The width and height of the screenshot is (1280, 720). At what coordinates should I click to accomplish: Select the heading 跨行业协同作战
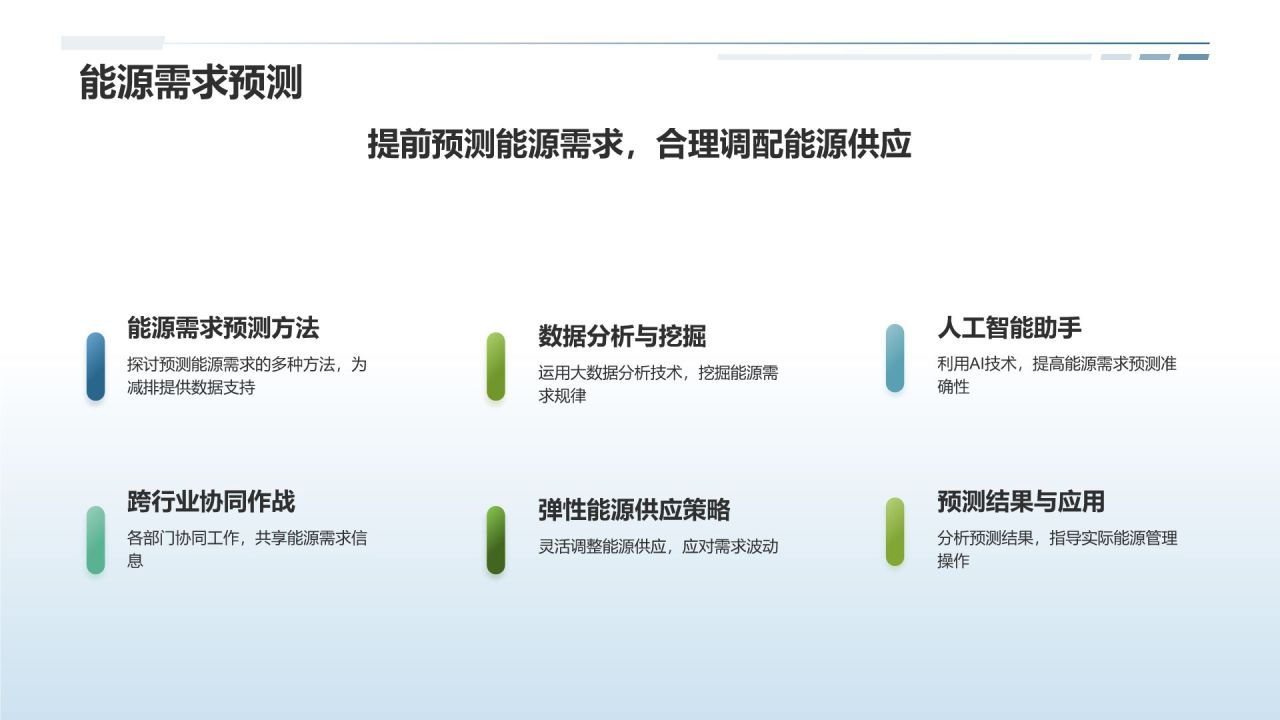[211, 501]
